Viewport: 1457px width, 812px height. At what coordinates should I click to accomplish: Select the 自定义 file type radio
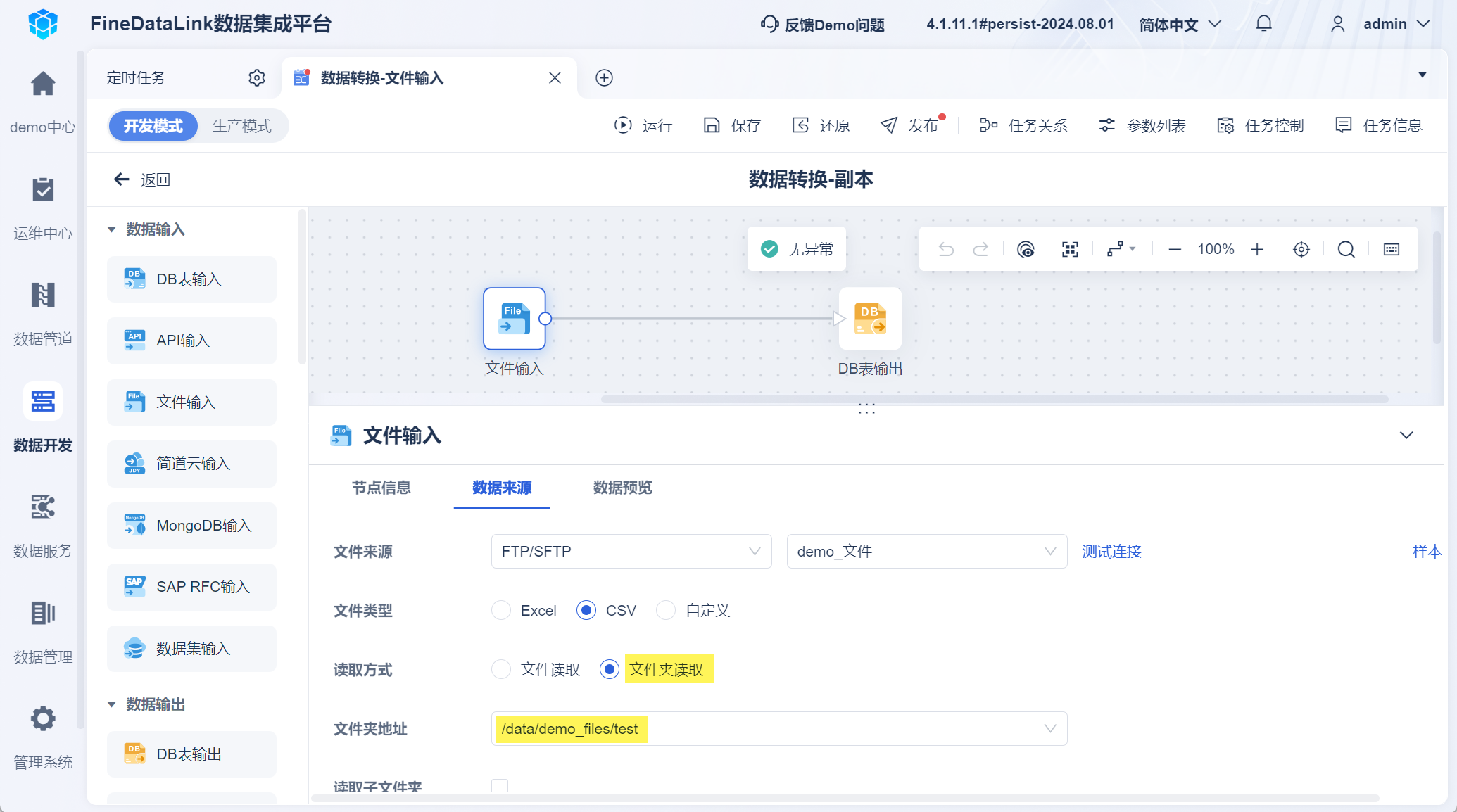tap(666, 610)
